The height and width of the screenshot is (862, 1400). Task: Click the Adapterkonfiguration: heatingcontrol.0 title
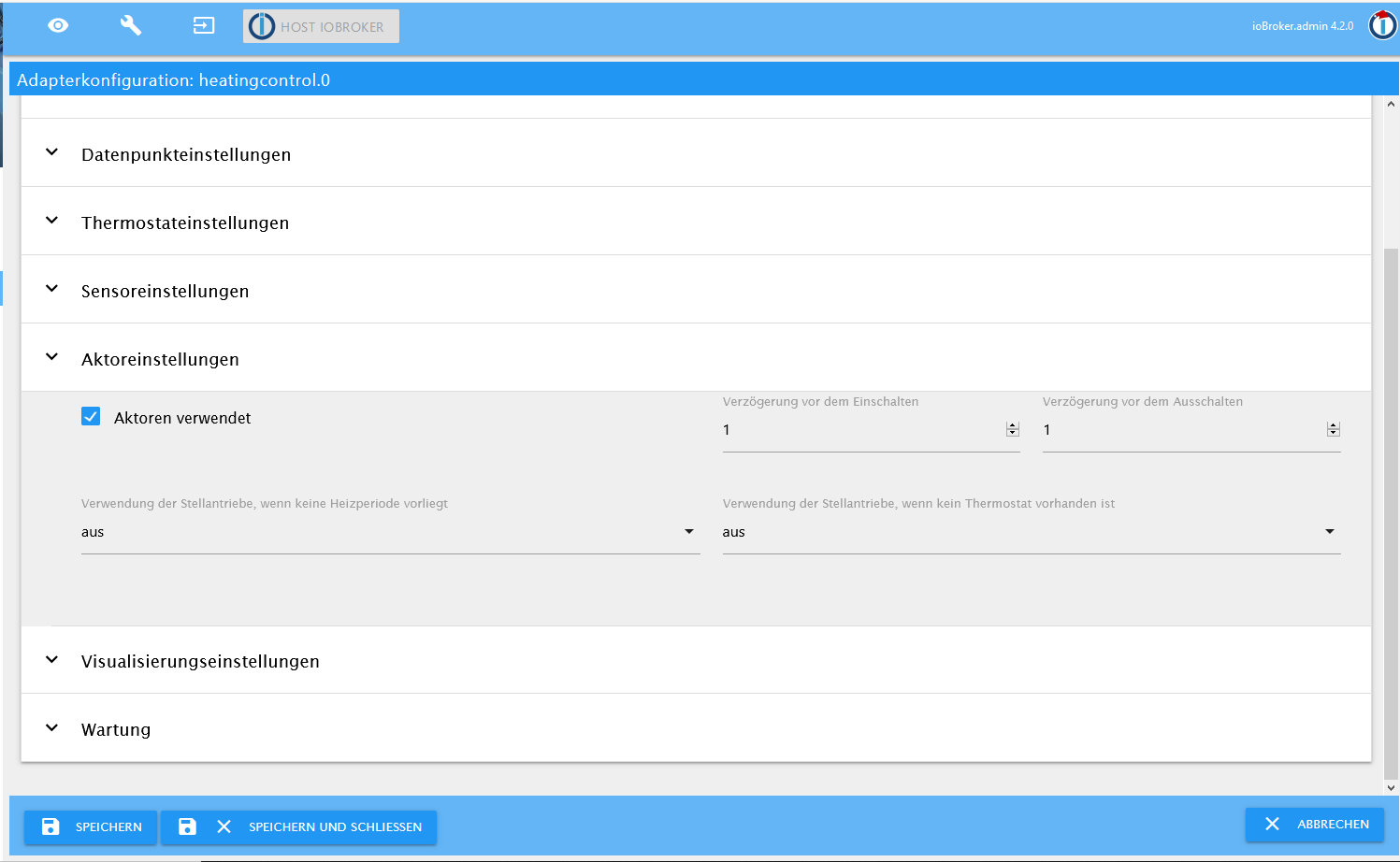click(174, 80)
